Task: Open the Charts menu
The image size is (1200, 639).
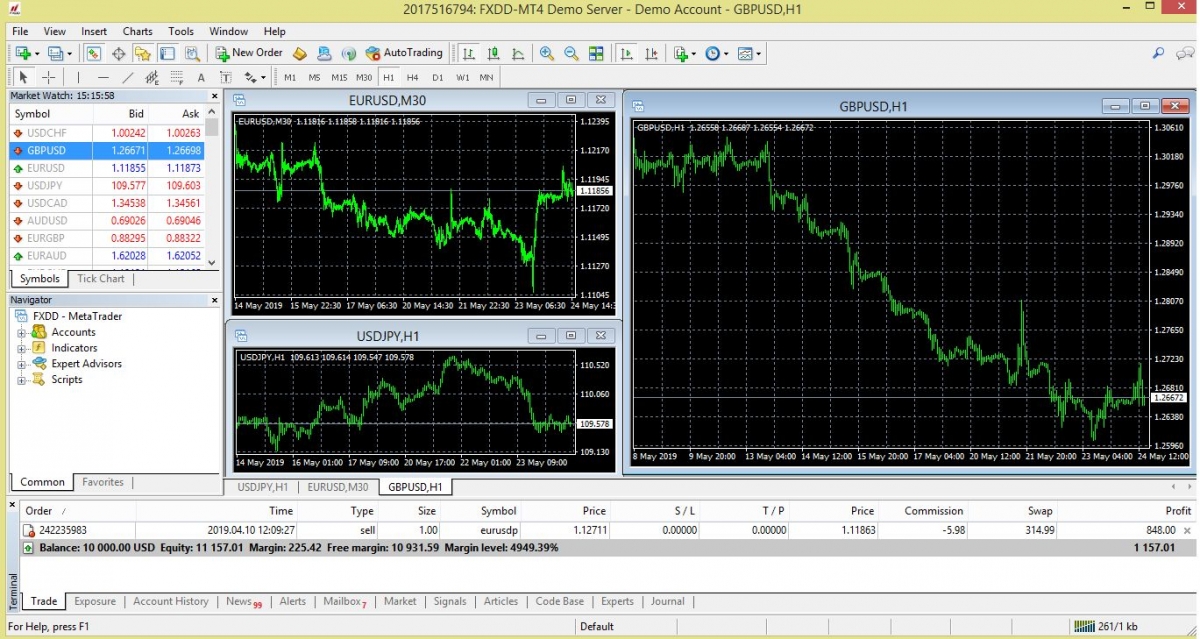Action: pos(138,32)
